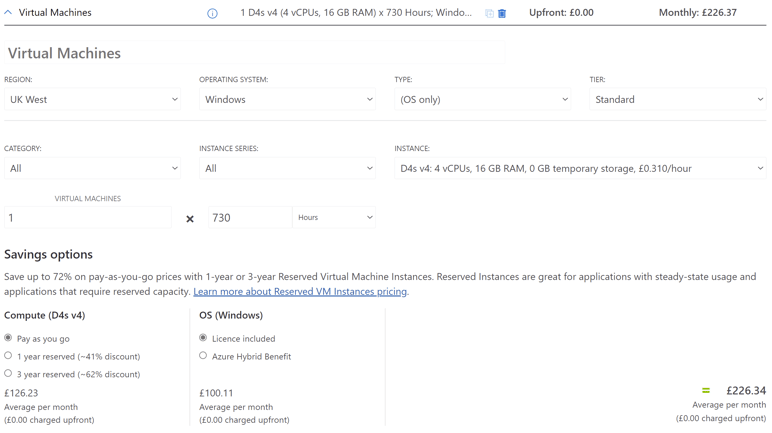Collapse the Virtual Machines section chevron

(8, 13)
